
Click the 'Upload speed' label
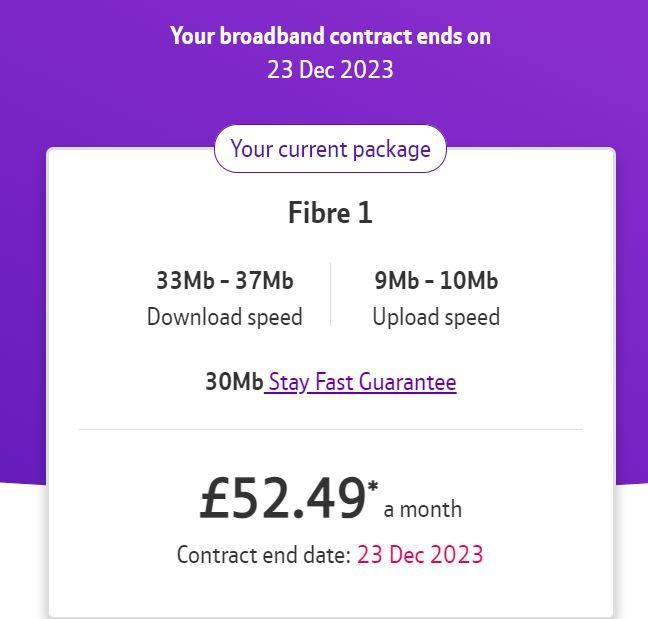click(x=436, y=317)
